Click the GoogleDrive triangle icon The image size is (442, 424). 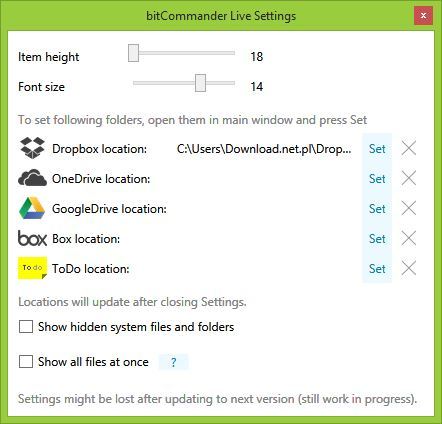coord(32,208)
